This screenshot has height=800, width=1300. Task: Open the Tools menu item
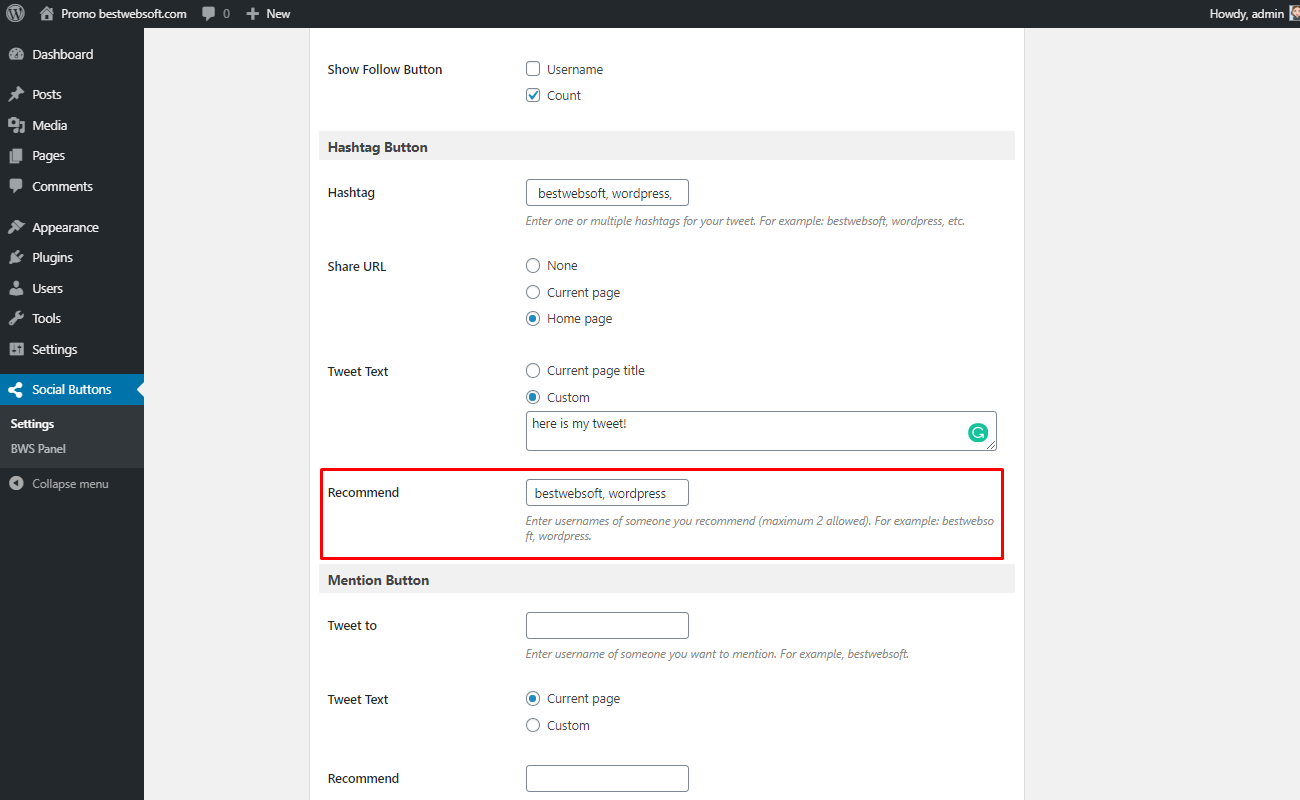click(72, 318)
